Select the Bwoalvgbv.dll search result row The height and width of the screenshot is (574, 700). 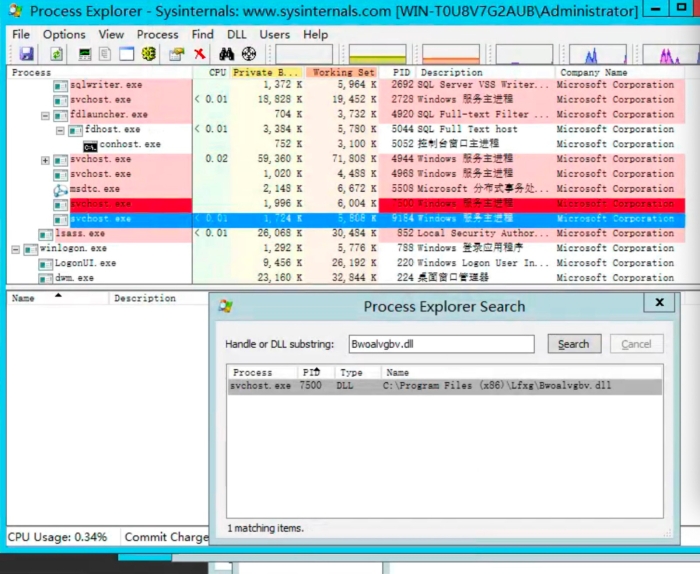(x=445, y=386)
